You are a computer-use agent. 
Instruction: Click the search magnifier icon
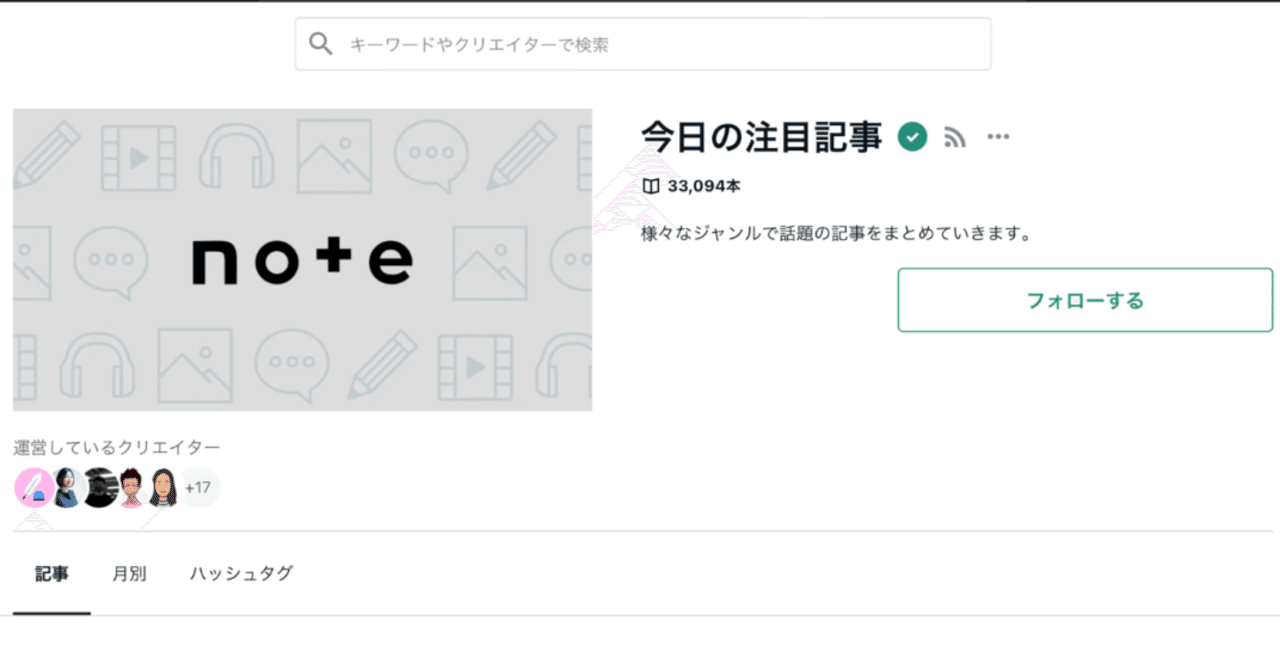[320, 43]
